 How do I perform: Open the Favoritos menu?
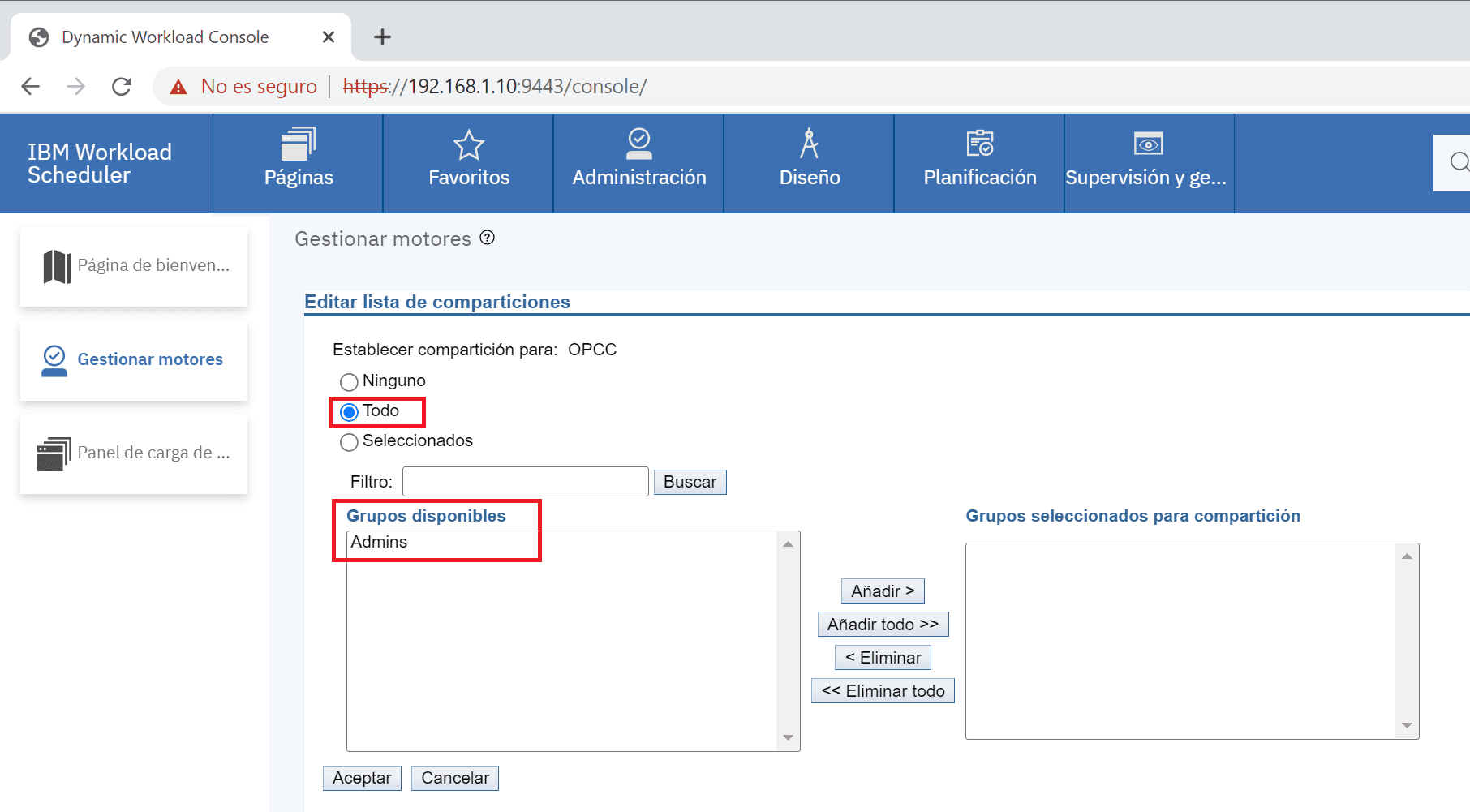tap(468, 163)
